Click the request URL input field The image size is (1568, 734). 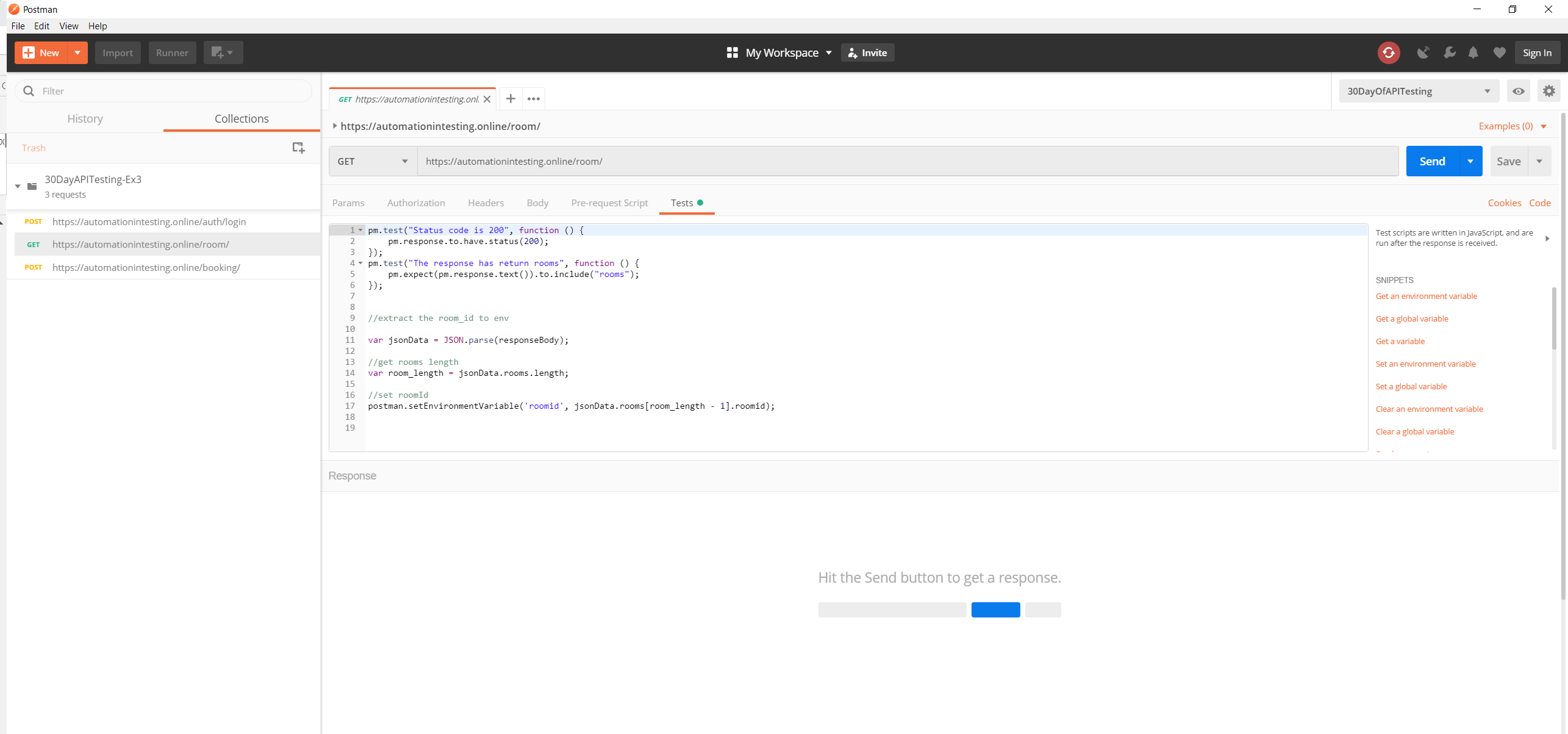[x=908, y=161]
